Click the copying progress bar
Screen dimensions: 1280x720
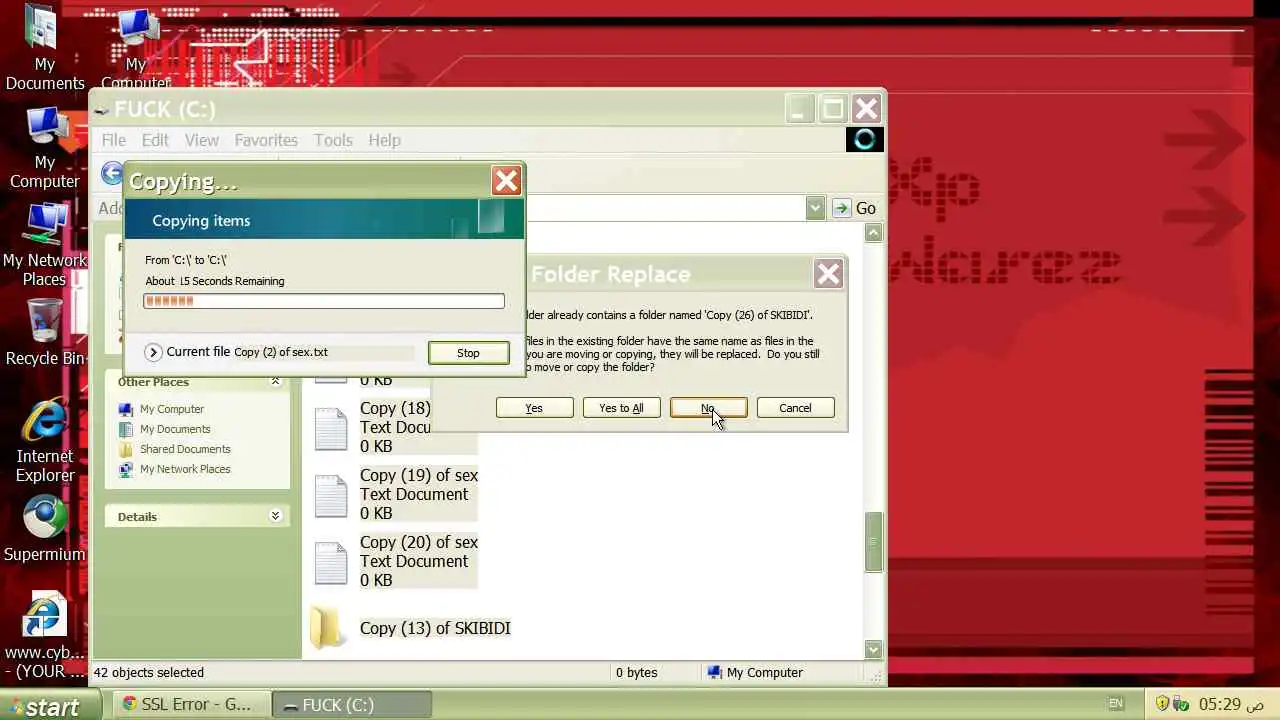click(x=324, y=300)
